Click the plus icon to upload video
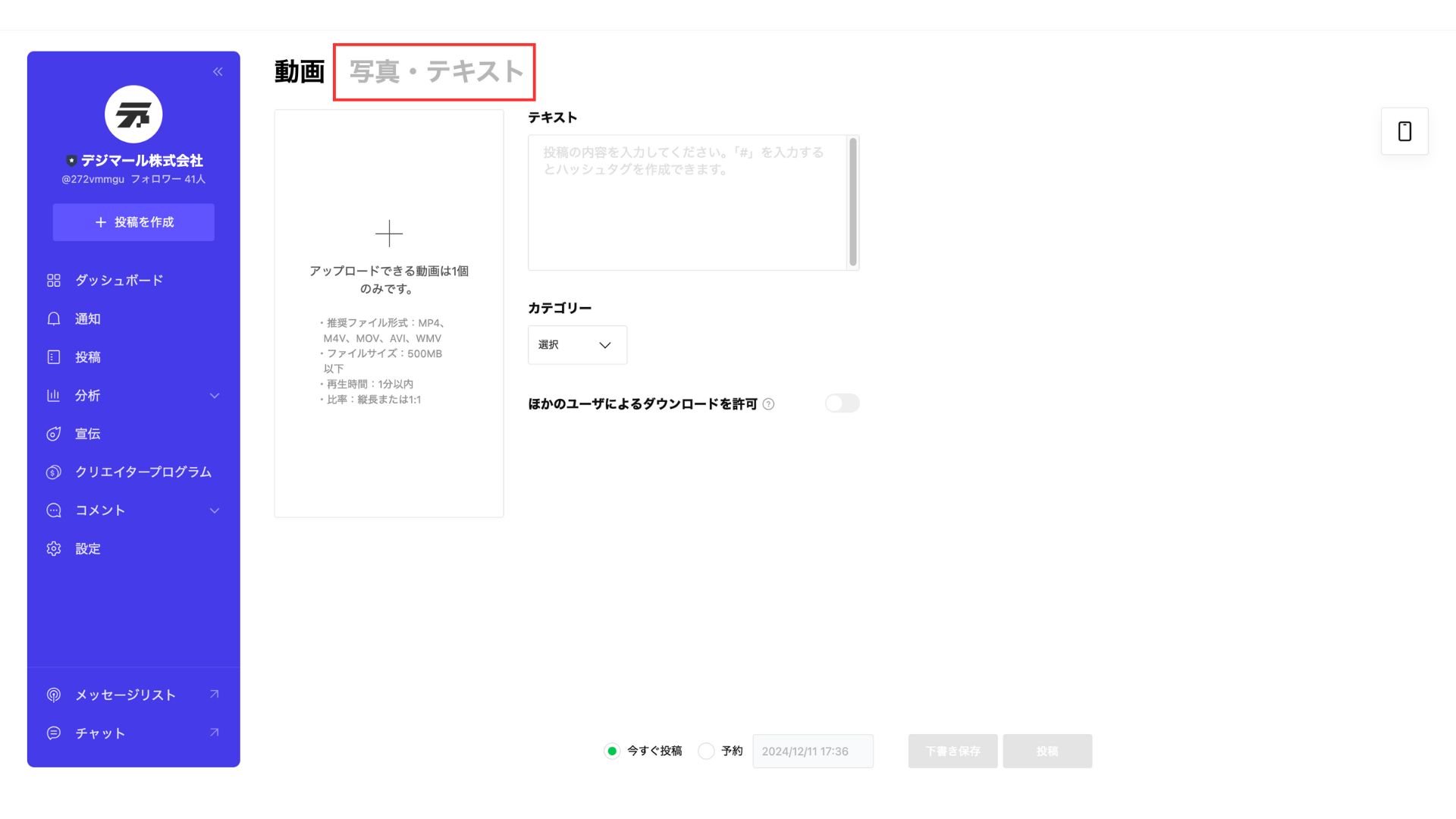The image size is (1456, 819). point(389,234)
